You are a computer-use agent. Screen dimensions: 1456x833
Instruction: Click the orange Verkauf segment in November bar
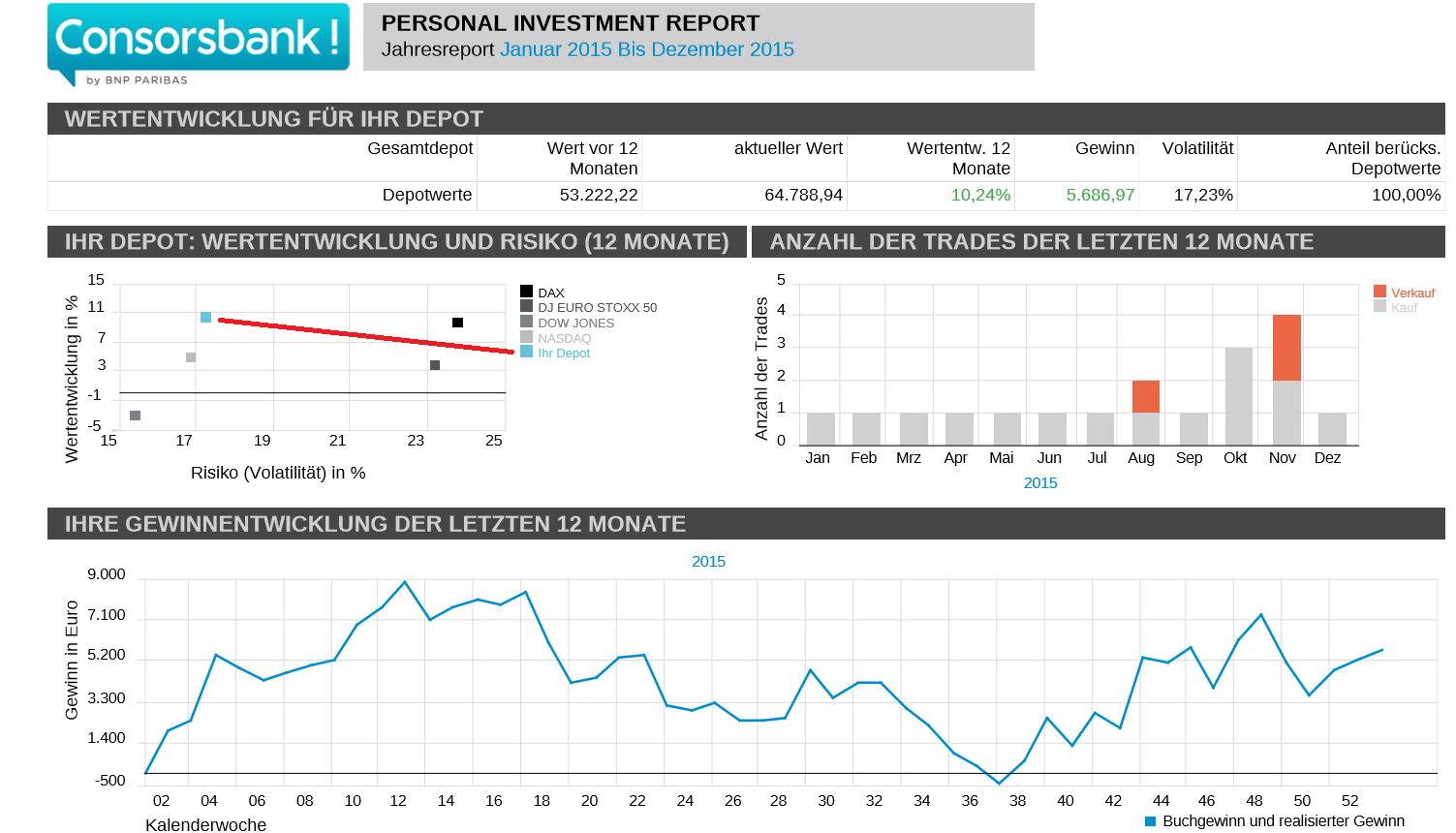(1286, 348)
